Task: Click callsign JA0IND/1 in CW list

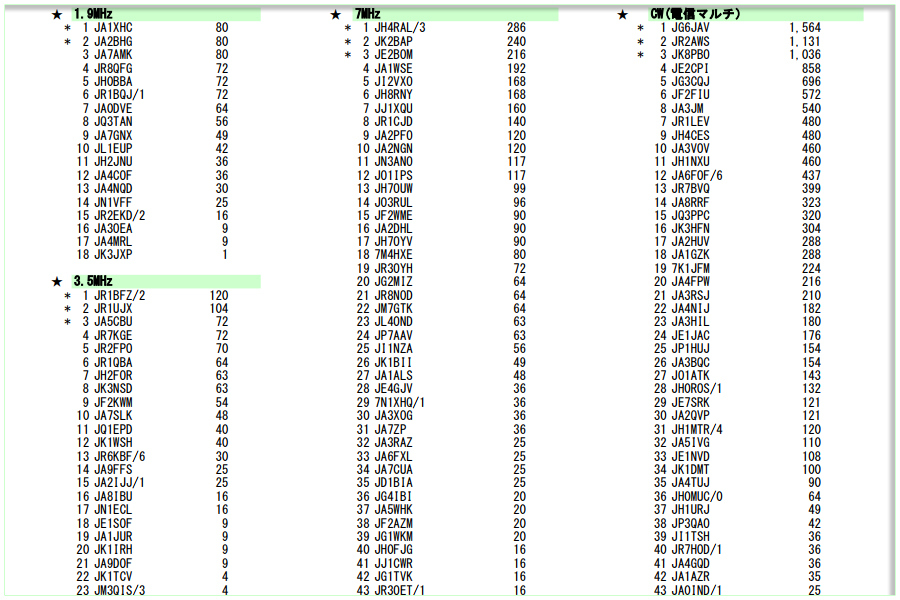Action: tap(697, 590)
